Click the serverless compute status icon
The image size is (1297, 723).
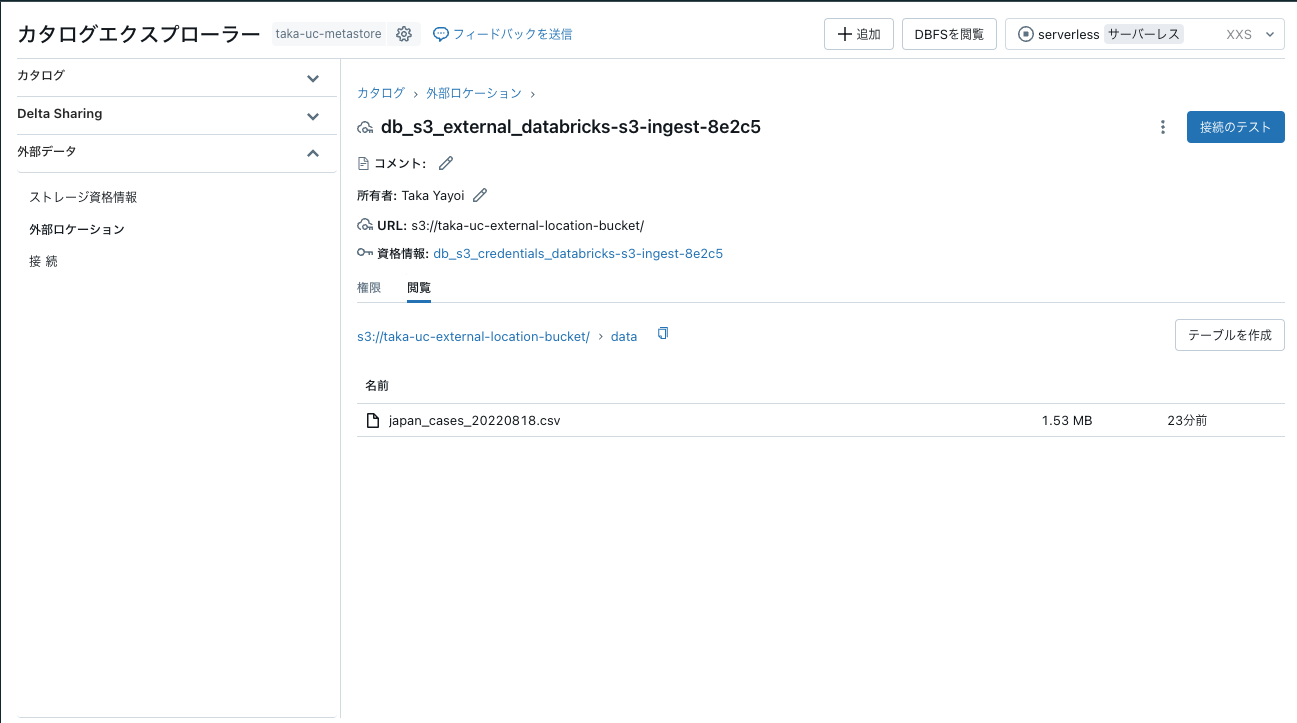click(1023, 33)
